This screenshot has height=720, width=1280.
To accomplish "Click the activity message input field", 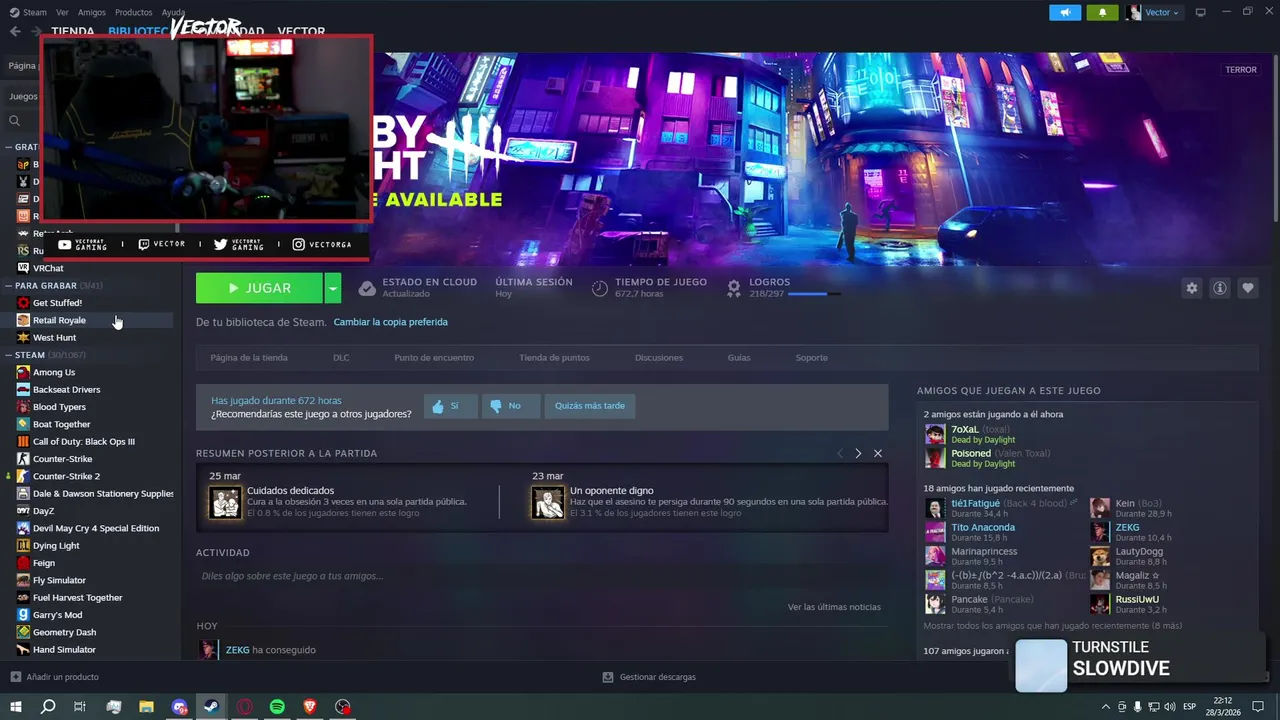I will coord(541,576).
